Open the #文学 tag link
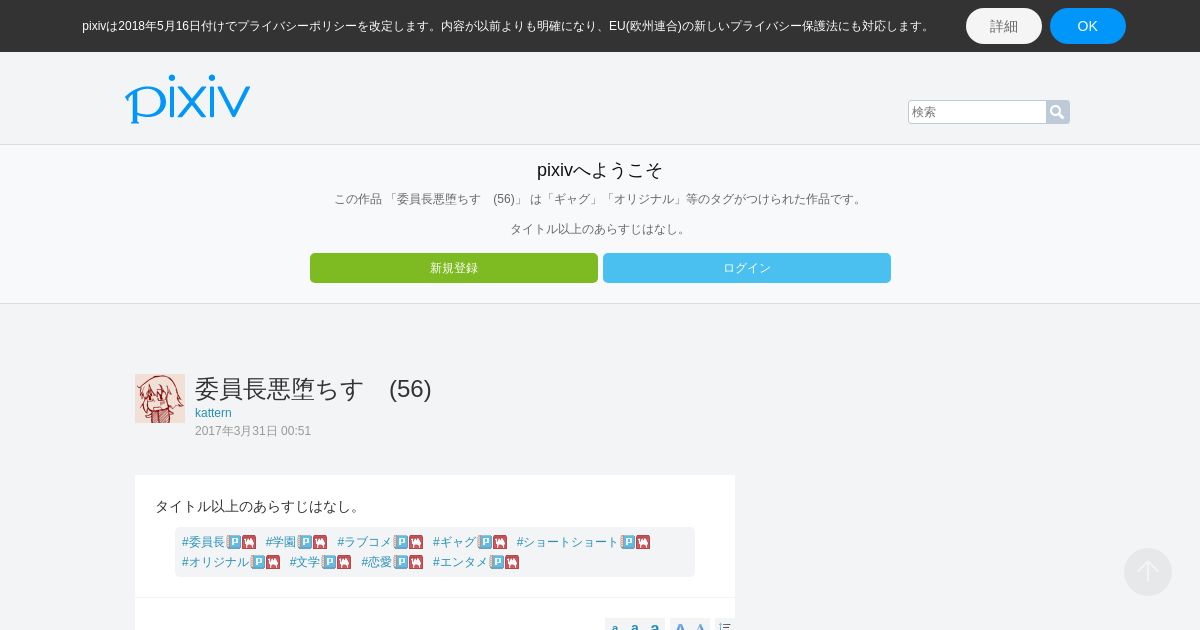 click(x=305, y=562)
